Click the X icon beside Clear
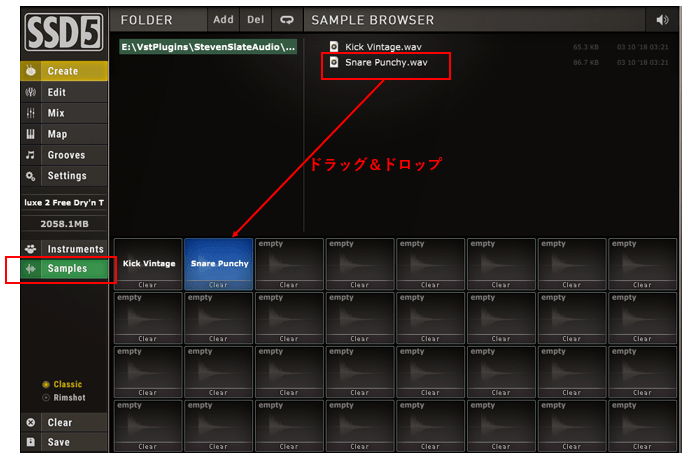685x457 pixels. (31, 422)
